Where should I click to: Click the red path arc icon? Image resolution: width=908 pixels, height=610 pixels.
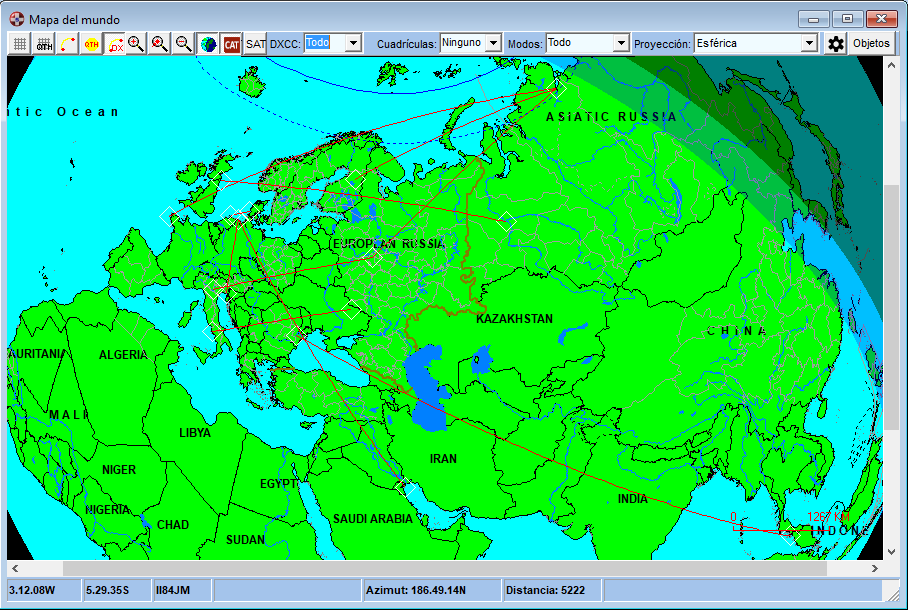pyautogui.click(x=67, y=44)
